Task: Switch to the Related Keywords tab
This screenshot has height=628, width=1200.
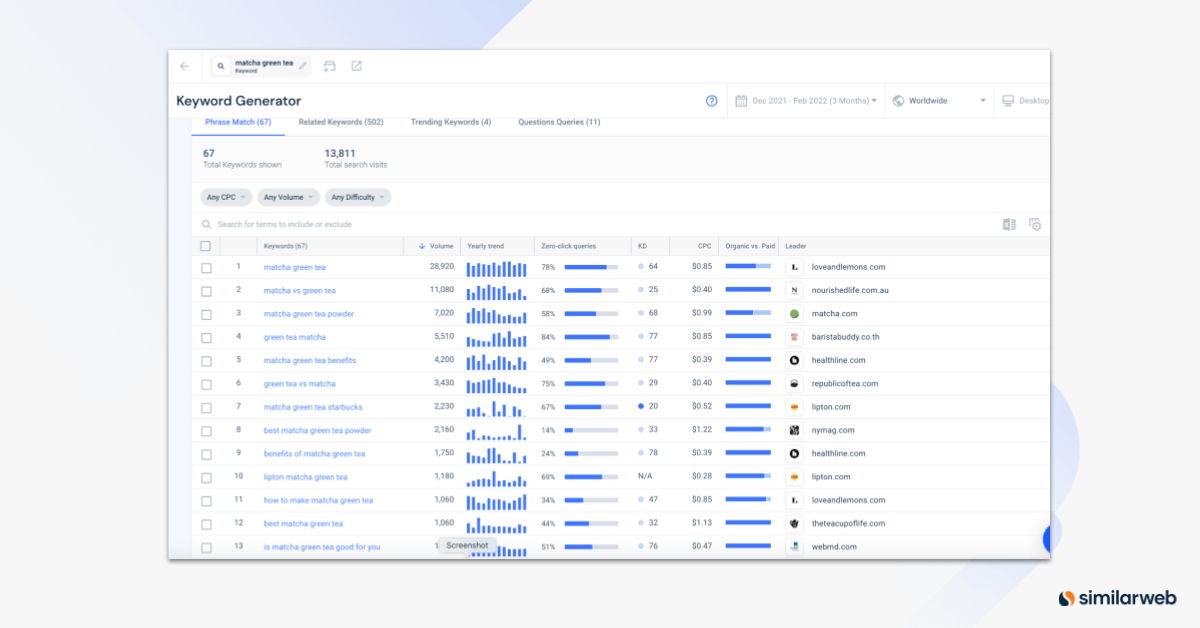Action: point(341,122)
